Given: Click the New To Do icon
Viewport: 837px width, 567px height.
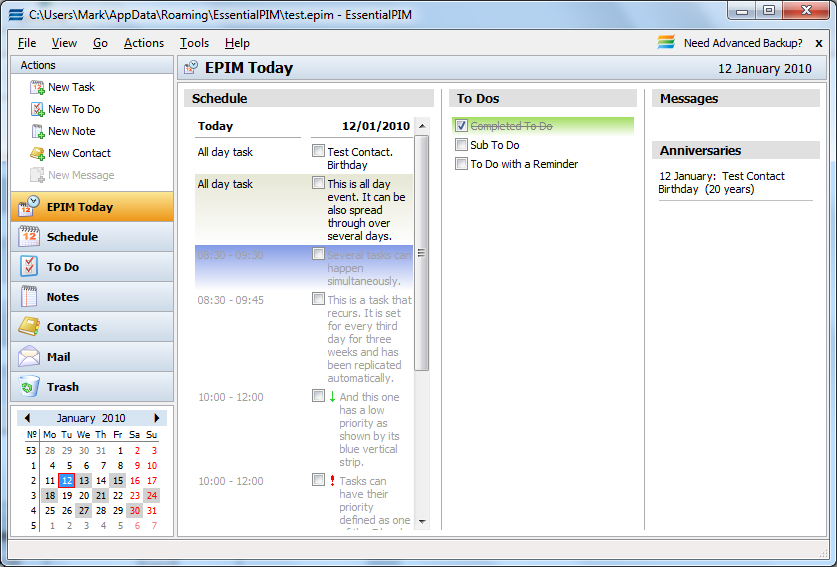Looking at the screenshot, I should click(37, 109).
